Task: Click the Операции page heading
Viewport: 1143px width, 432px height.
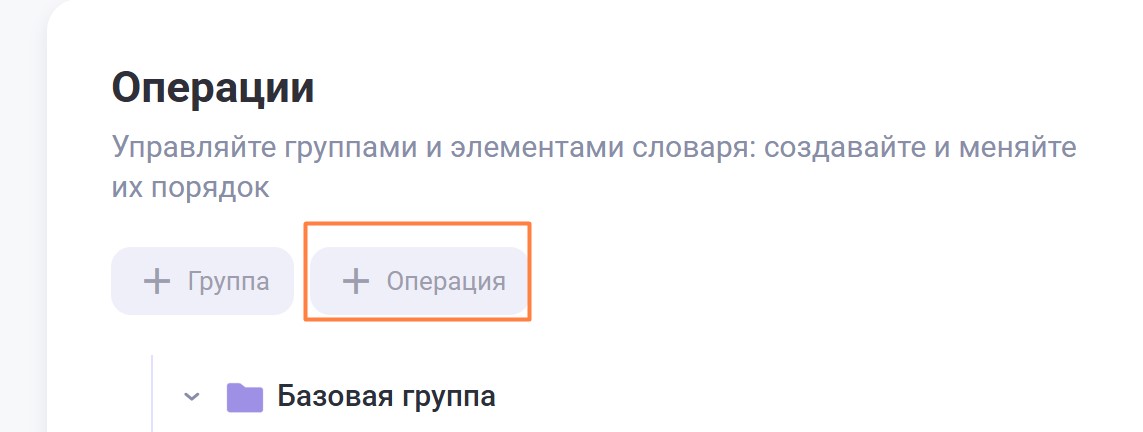Action: pos(213,88)
